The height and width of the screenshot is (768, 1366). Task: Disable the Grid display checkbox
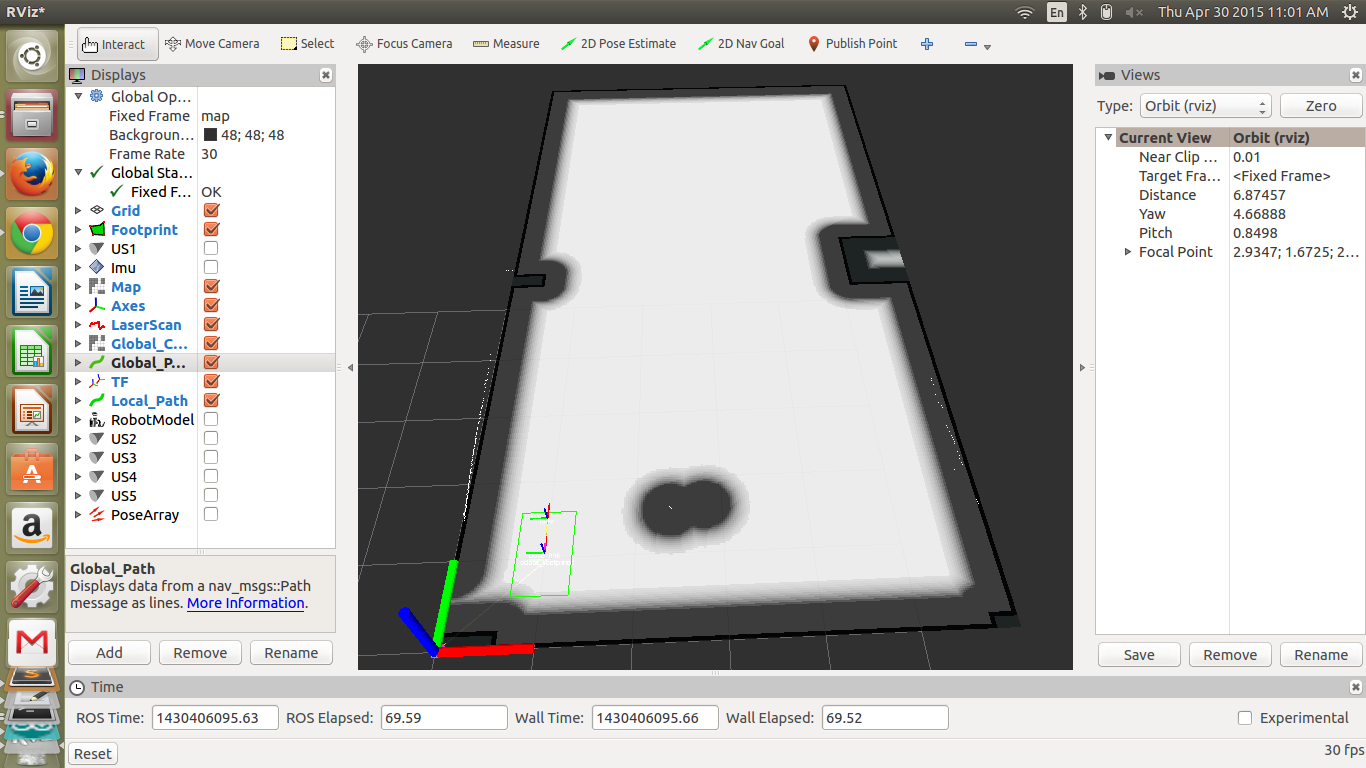tap(211, 210)
